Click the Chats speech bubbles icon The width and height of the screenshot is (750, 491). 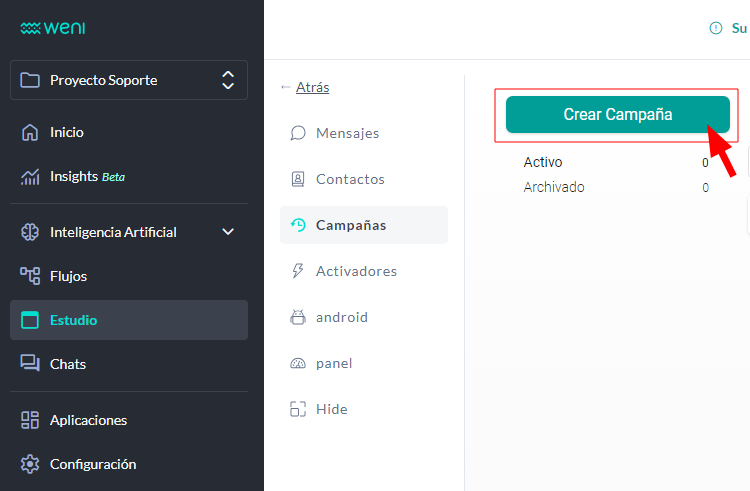tap(30, 363)
